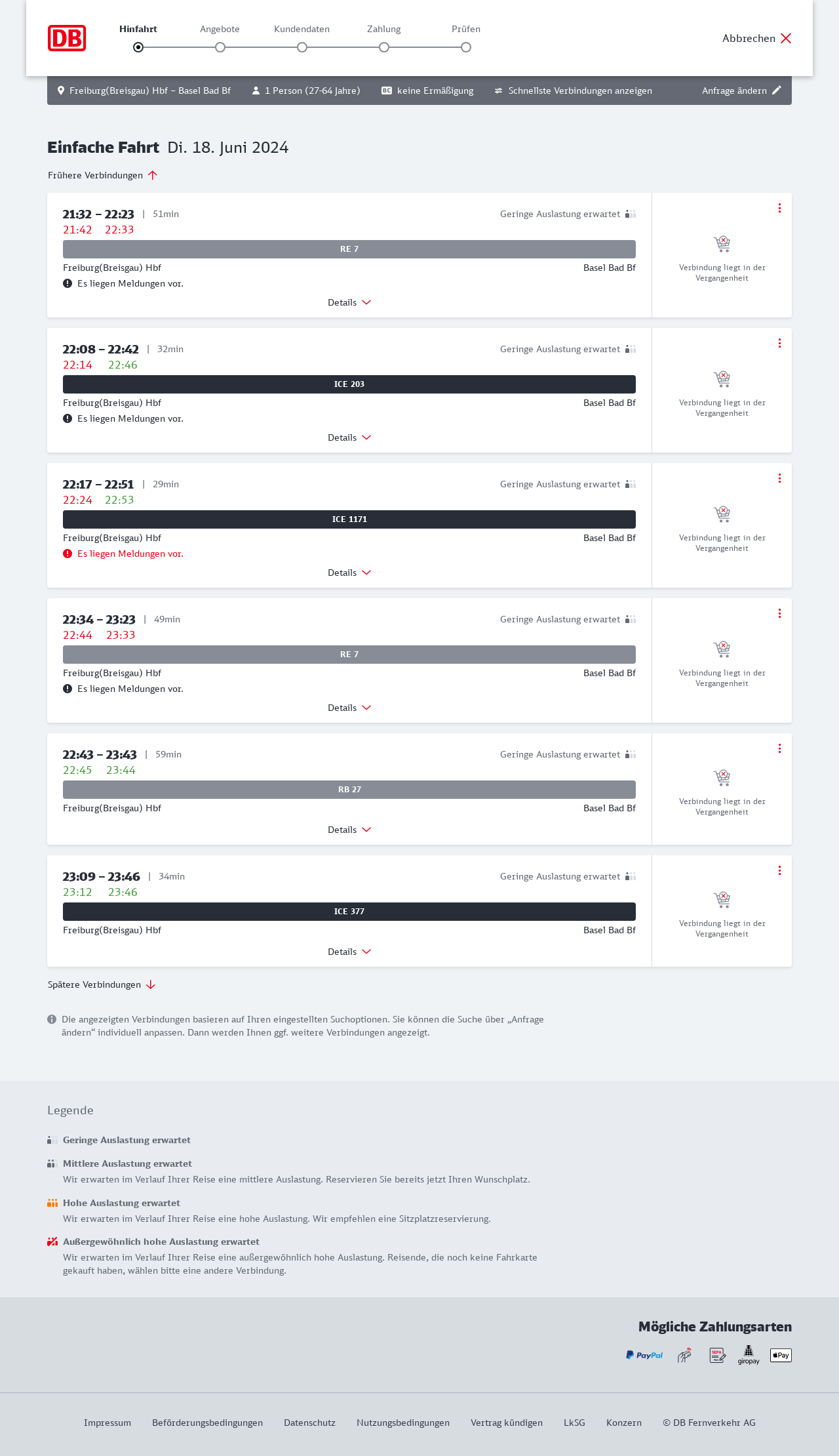Click the warning icon on ICE 1171

pyautogui.click(x=68, y=554)
